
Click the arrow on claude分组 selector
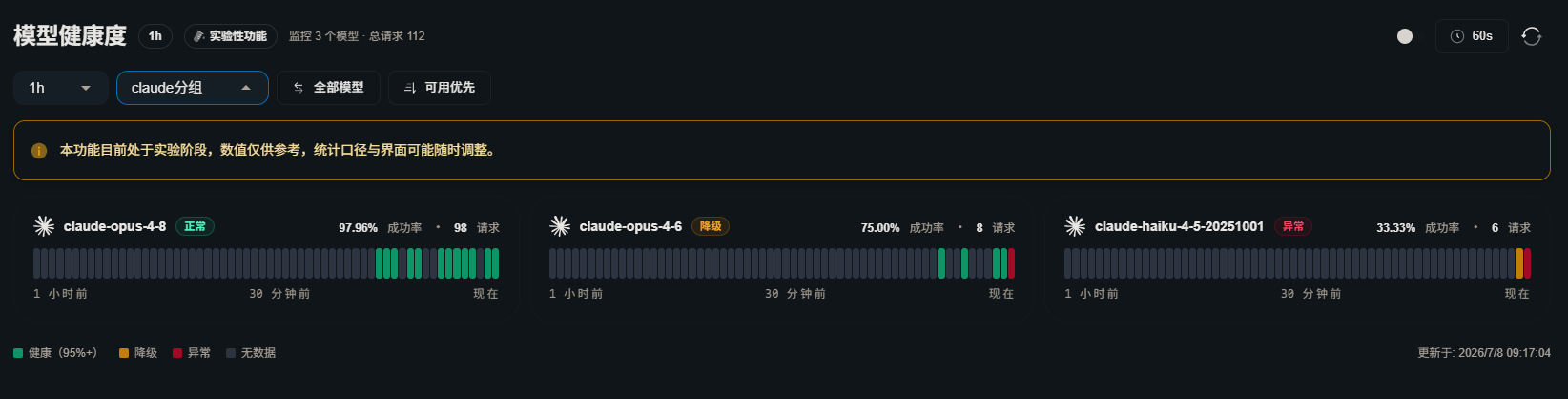coord(246,88)
